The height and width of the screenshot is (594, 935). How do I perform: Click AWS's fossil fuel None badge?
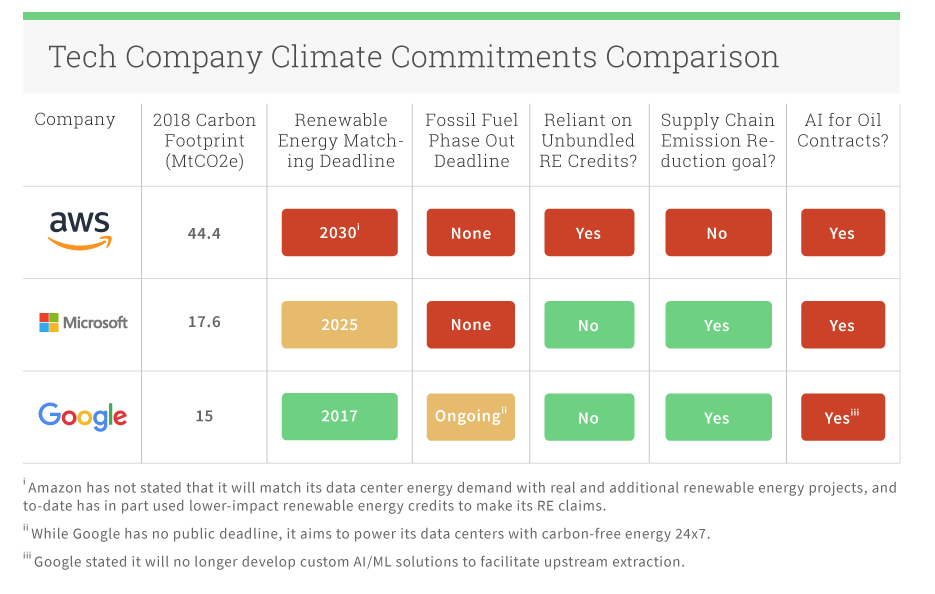coord(470,233)
